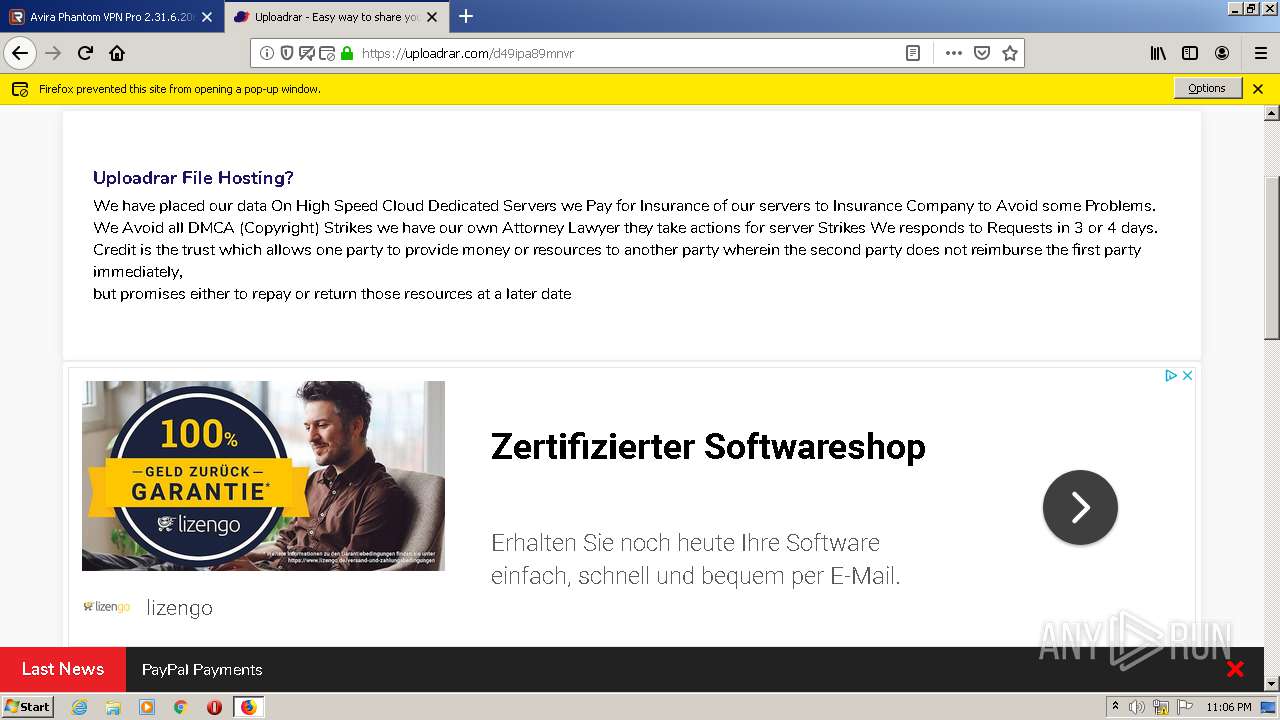
Task: Click the green padlock connection icon
Action: (x=347, y=53)
